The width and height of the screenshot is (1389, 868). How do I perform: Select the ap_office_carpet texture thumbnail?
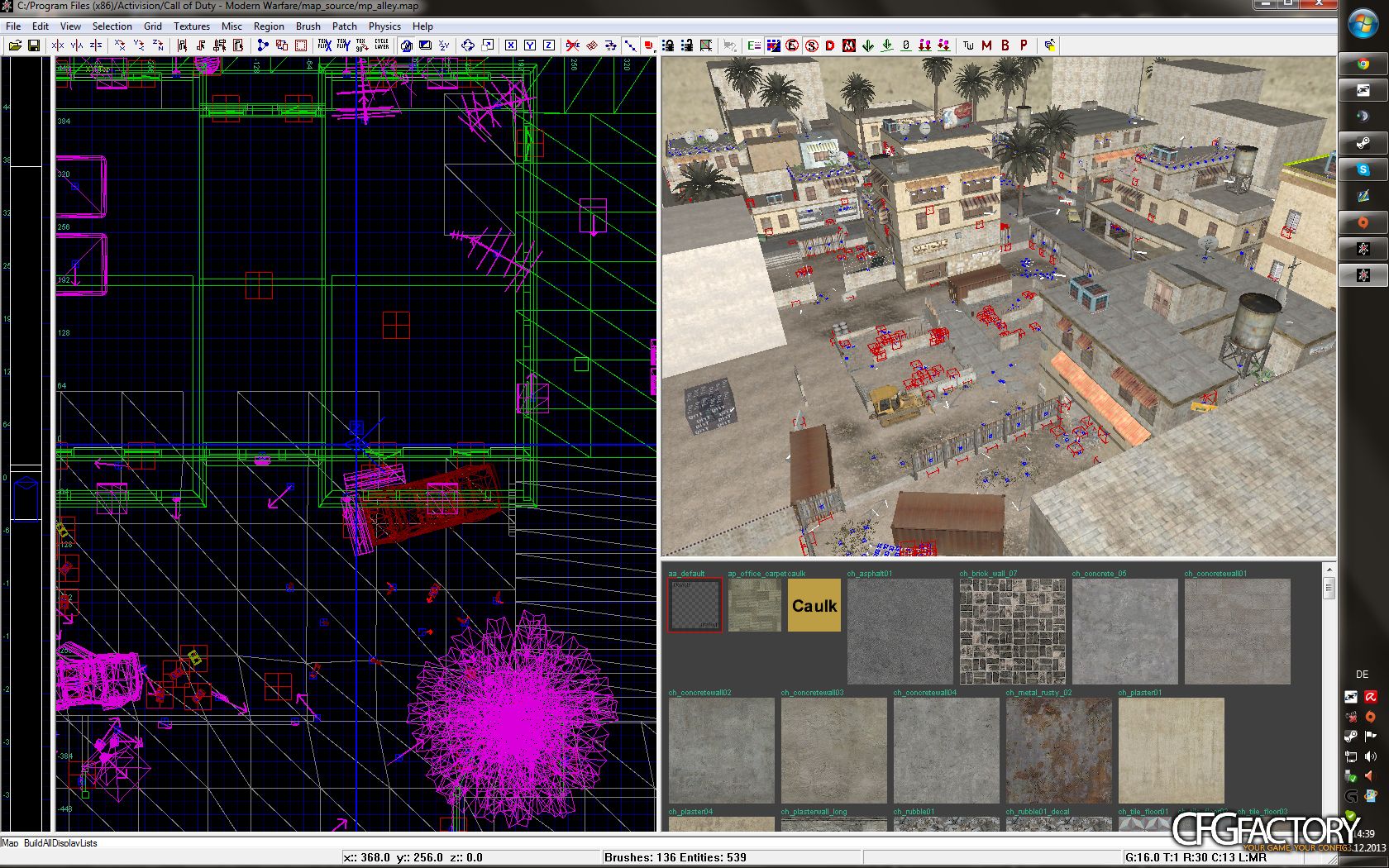click(755, 605)
